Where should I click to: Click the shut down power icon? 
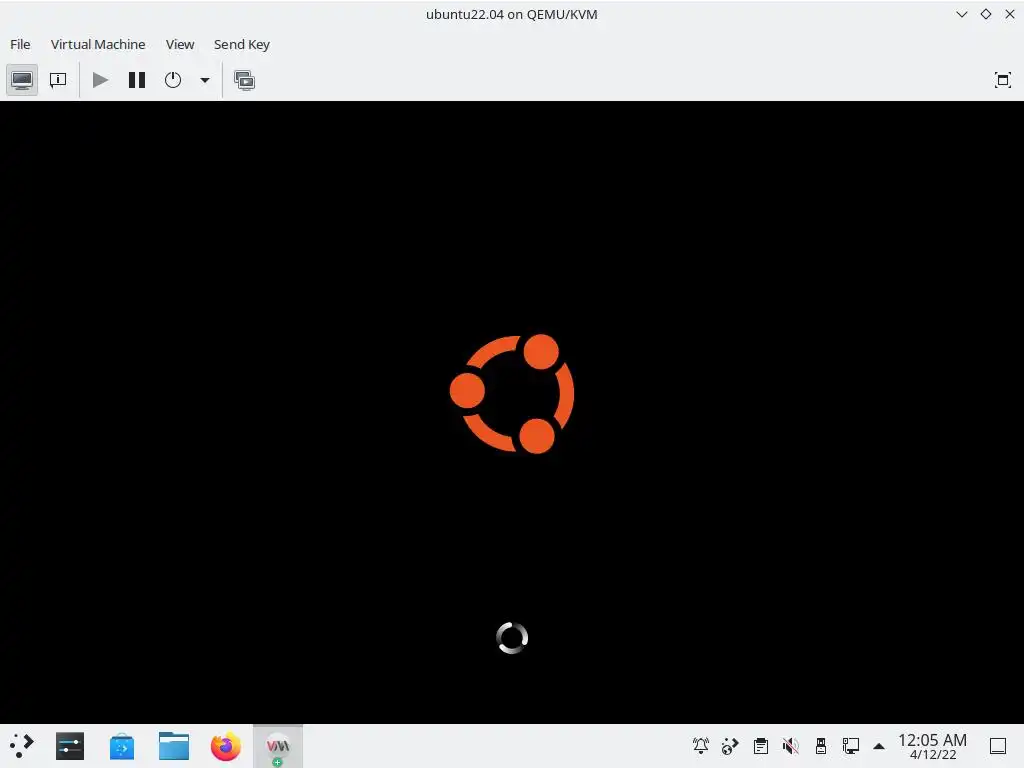[173, 80]
